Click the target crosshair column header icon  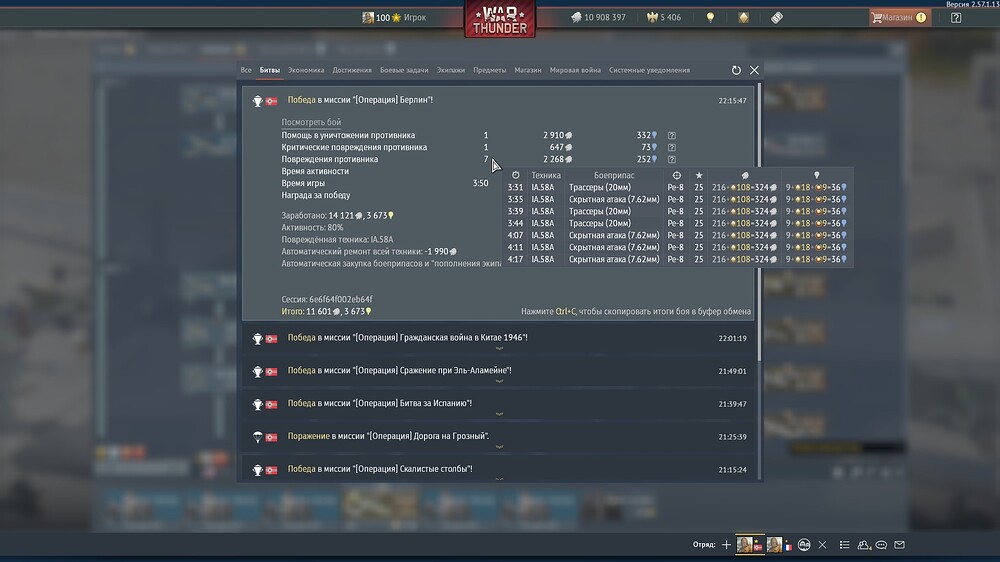677,175
